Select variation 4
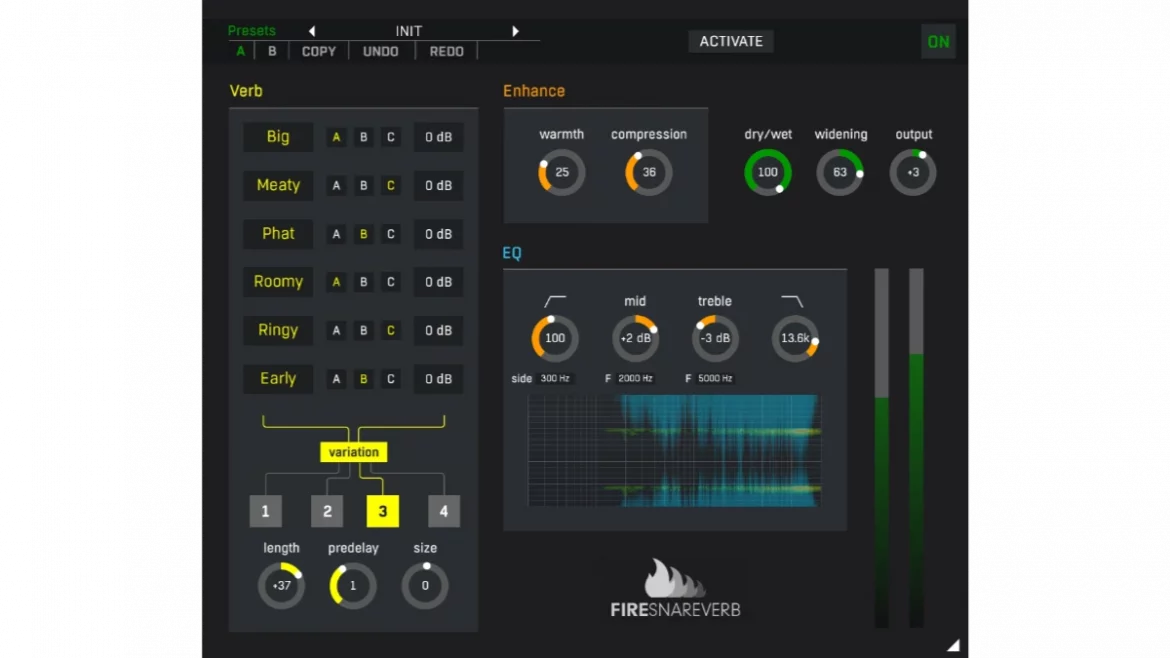The height and width of the screenshot is (658, 1170). [444, 512]
